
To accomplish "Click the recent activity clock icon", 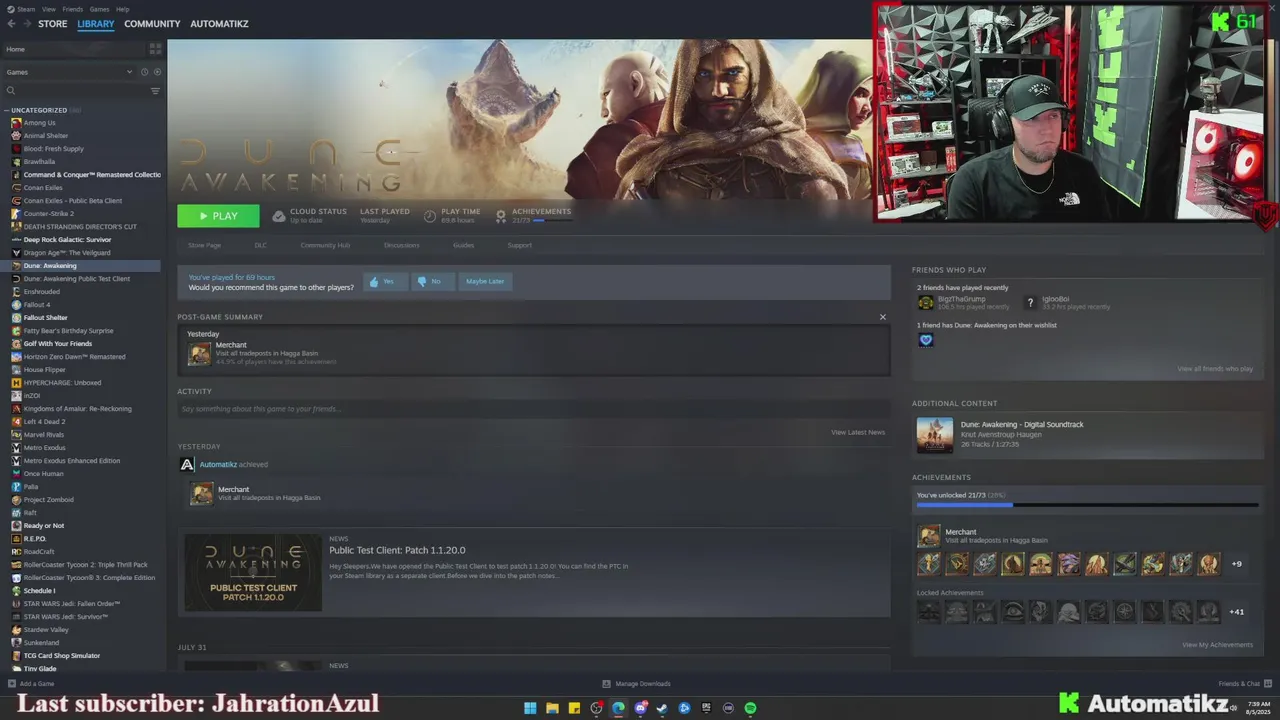I will 144,72.
